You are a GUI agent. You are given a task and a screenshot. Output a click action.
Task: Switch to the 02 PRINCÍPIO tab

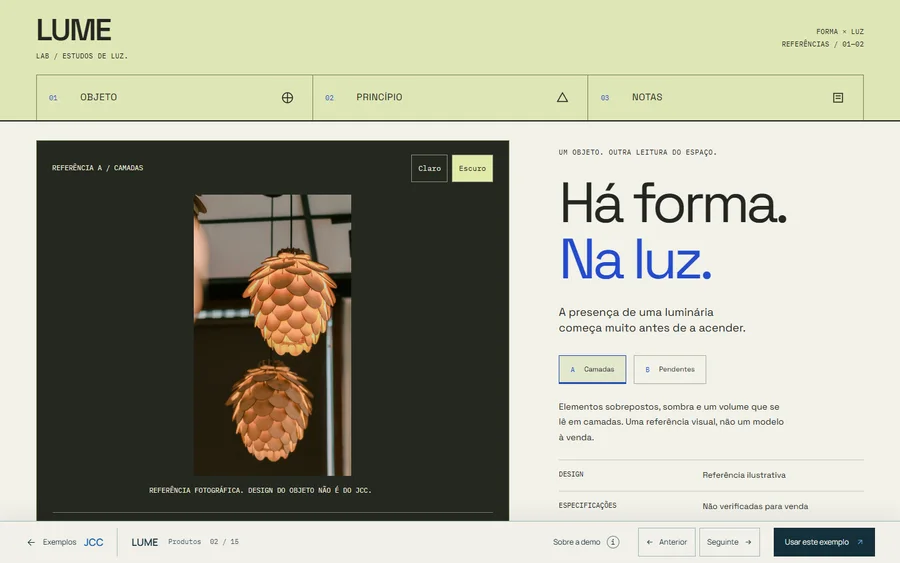(450, 98)
